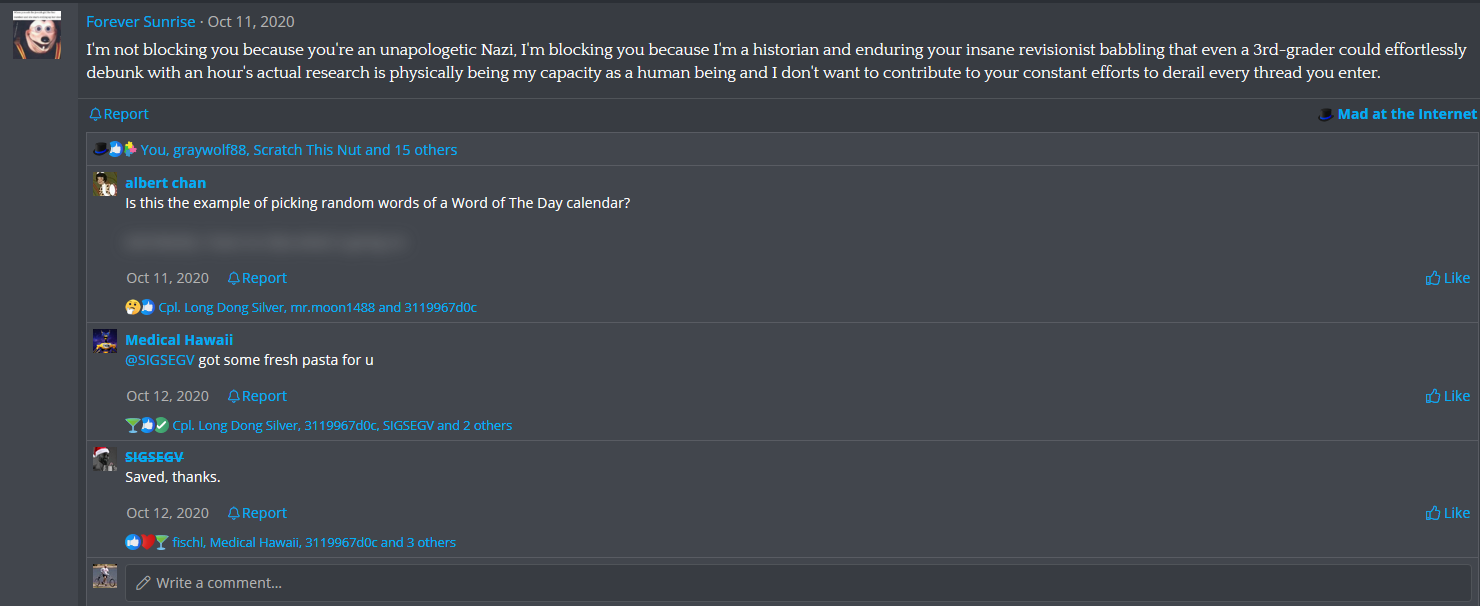
Task: Report albert chan's comment
Action: (257, 278)
